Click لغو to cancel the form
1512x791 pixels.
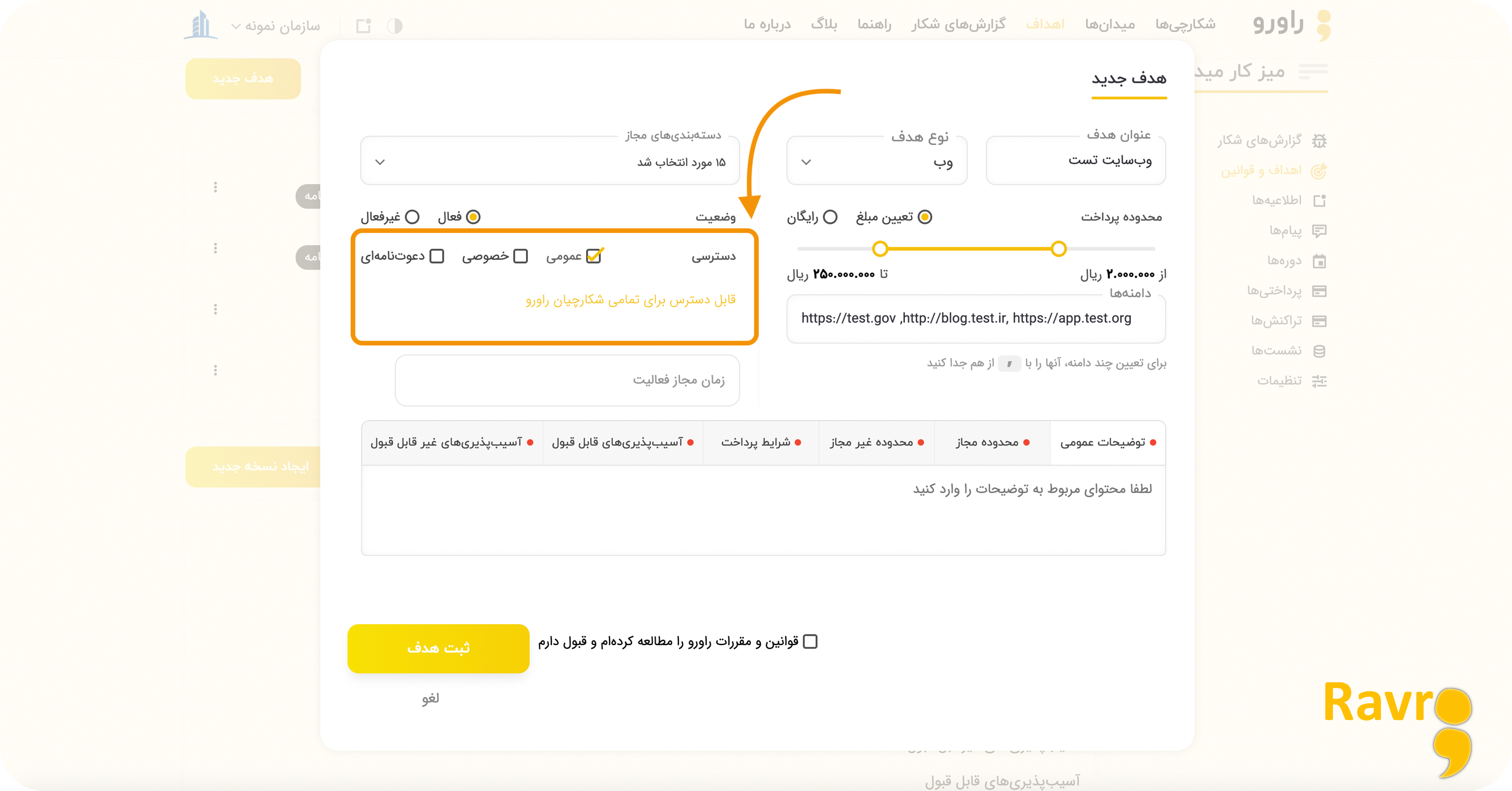(x=430, y=698)
